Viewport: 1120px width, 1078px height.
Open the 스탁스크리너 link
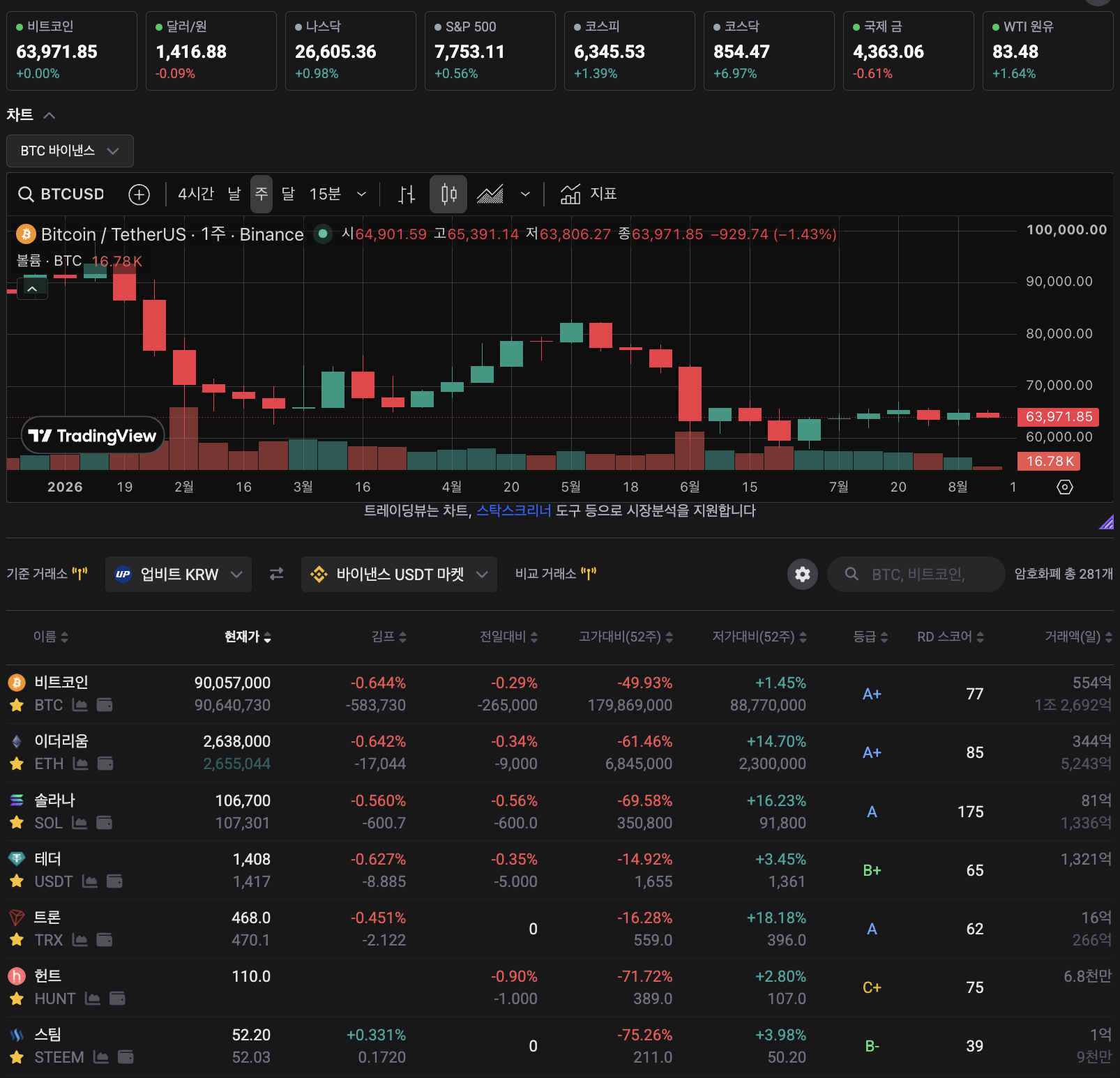click(514, 510)
